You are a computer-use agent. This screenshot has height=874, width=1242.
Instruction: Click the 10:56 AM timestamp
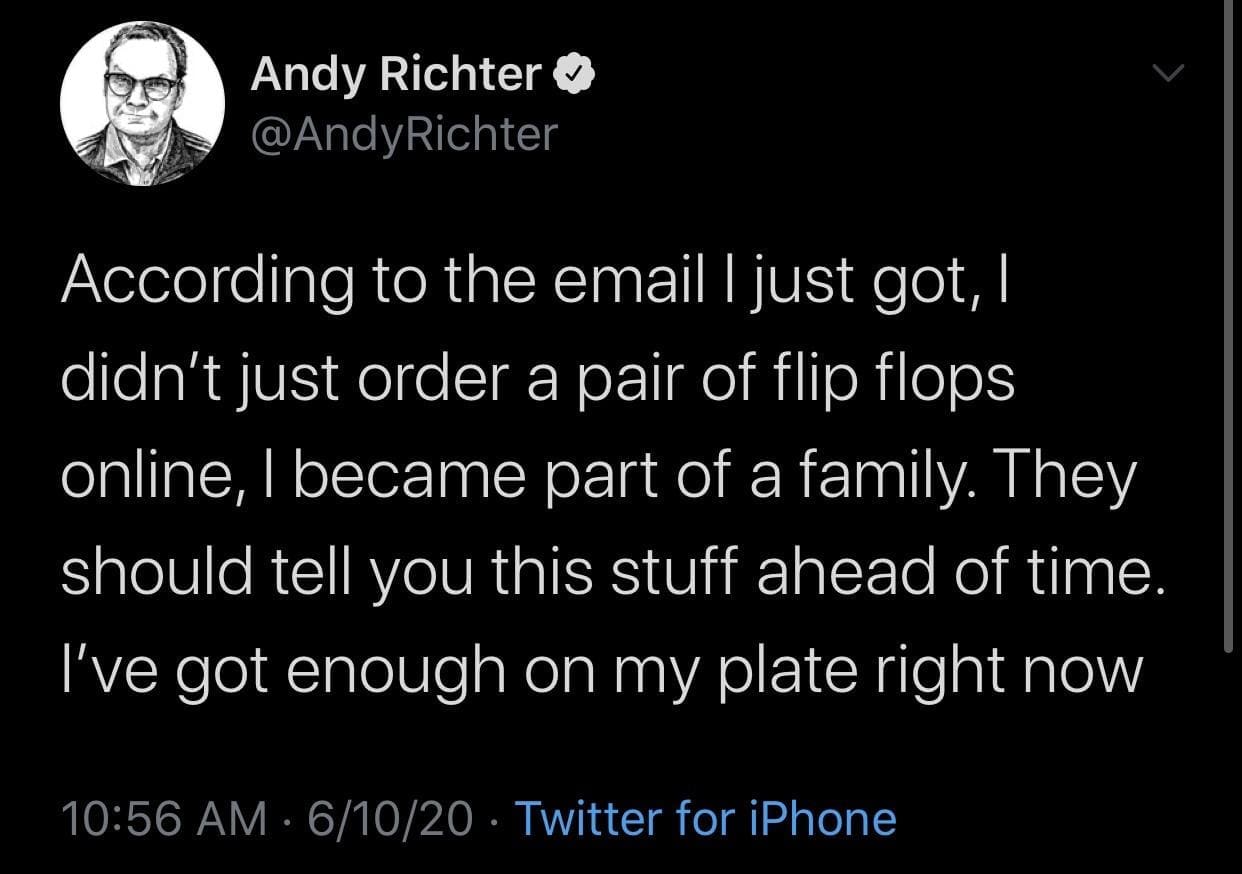click(164, 819)
